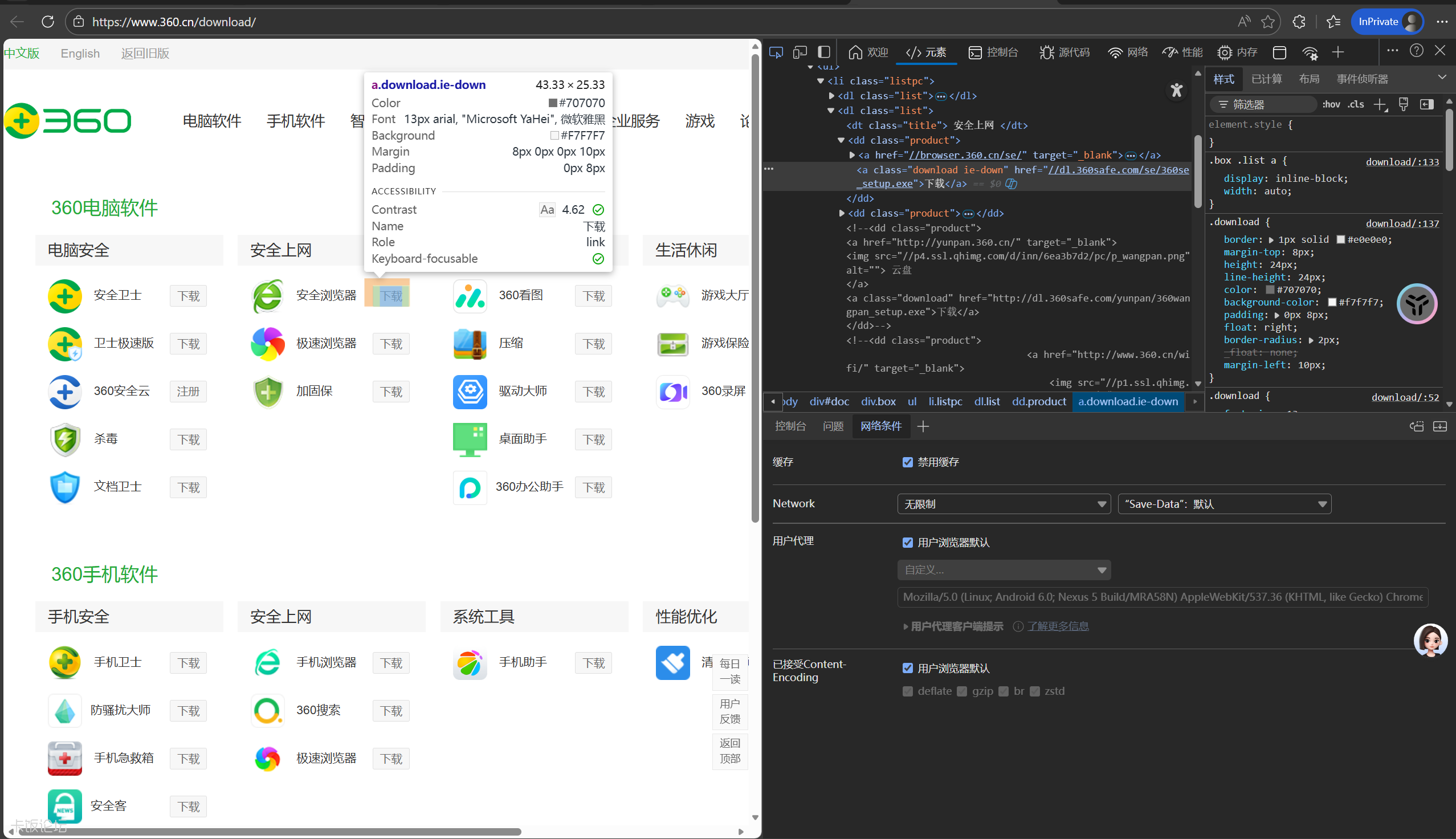Click the new style rule plus icon
Image resolution: width=1456 pixels, height=839 pixels.
[1380, 104]
